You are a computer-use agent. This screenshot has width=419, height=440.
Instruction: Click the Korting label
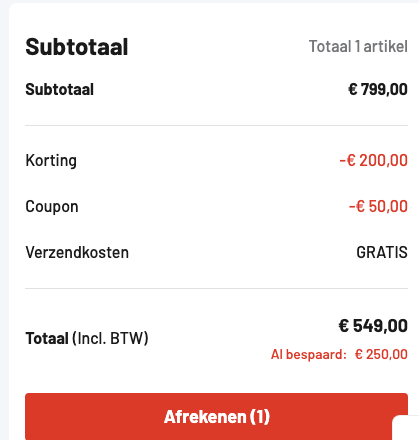point(51,161)
